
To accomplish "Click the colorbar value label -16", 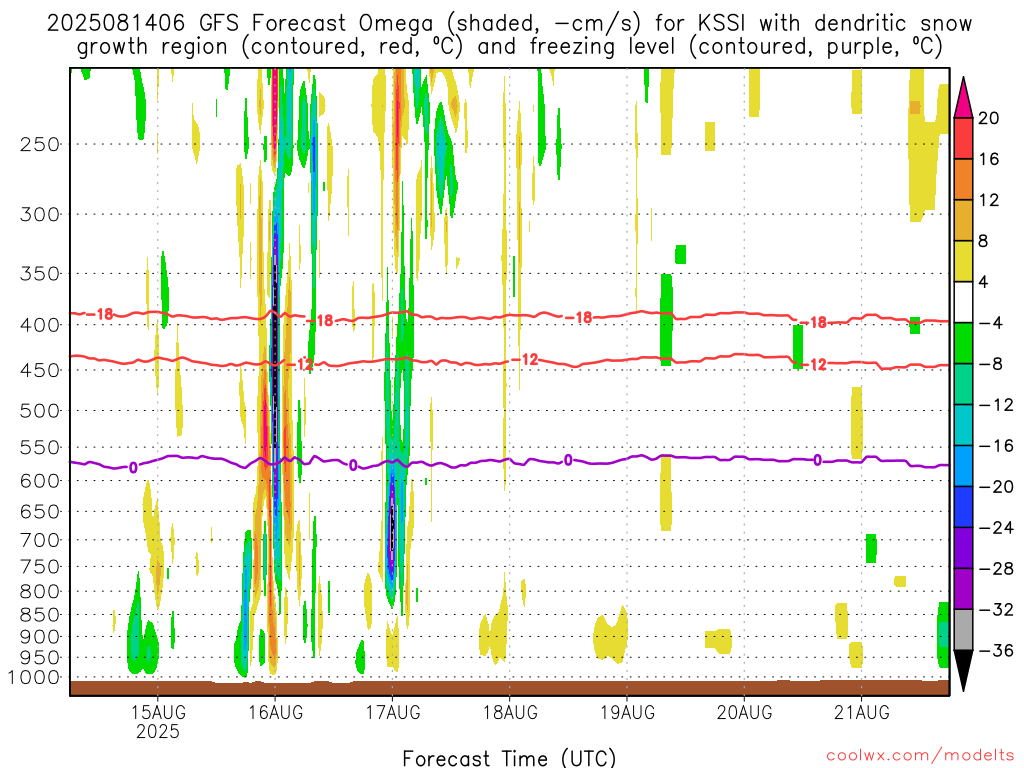I will pos(996,446).
